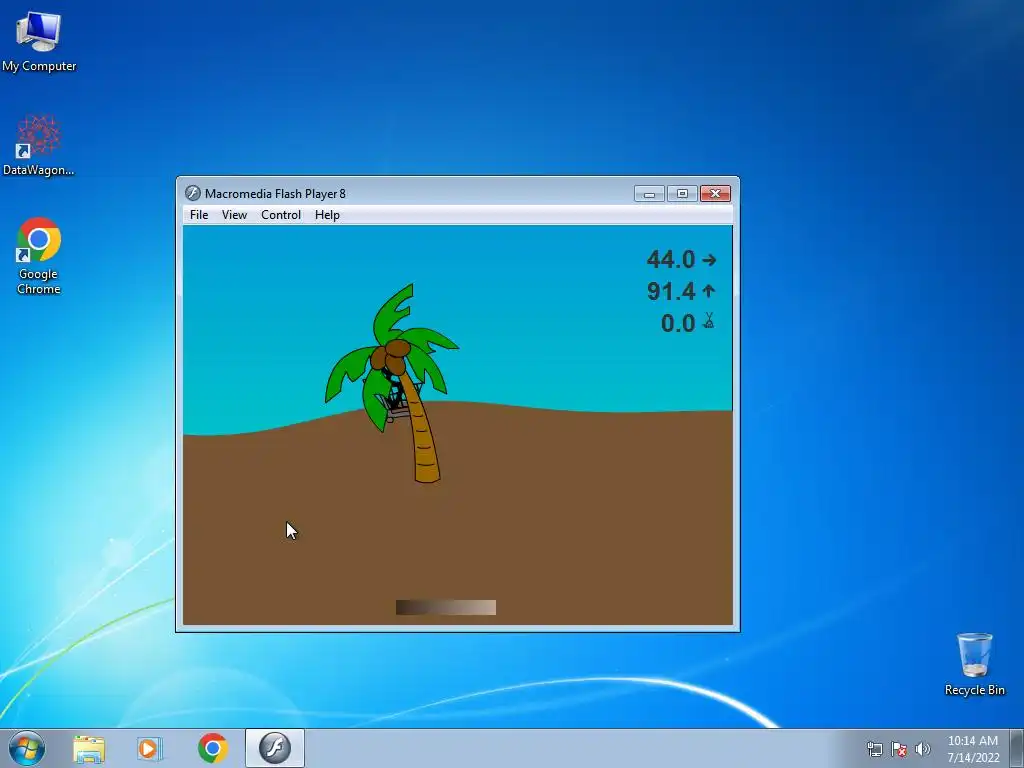Open the View menu
This screenshot has height=768, width=1024.
[x=234, y=215]
